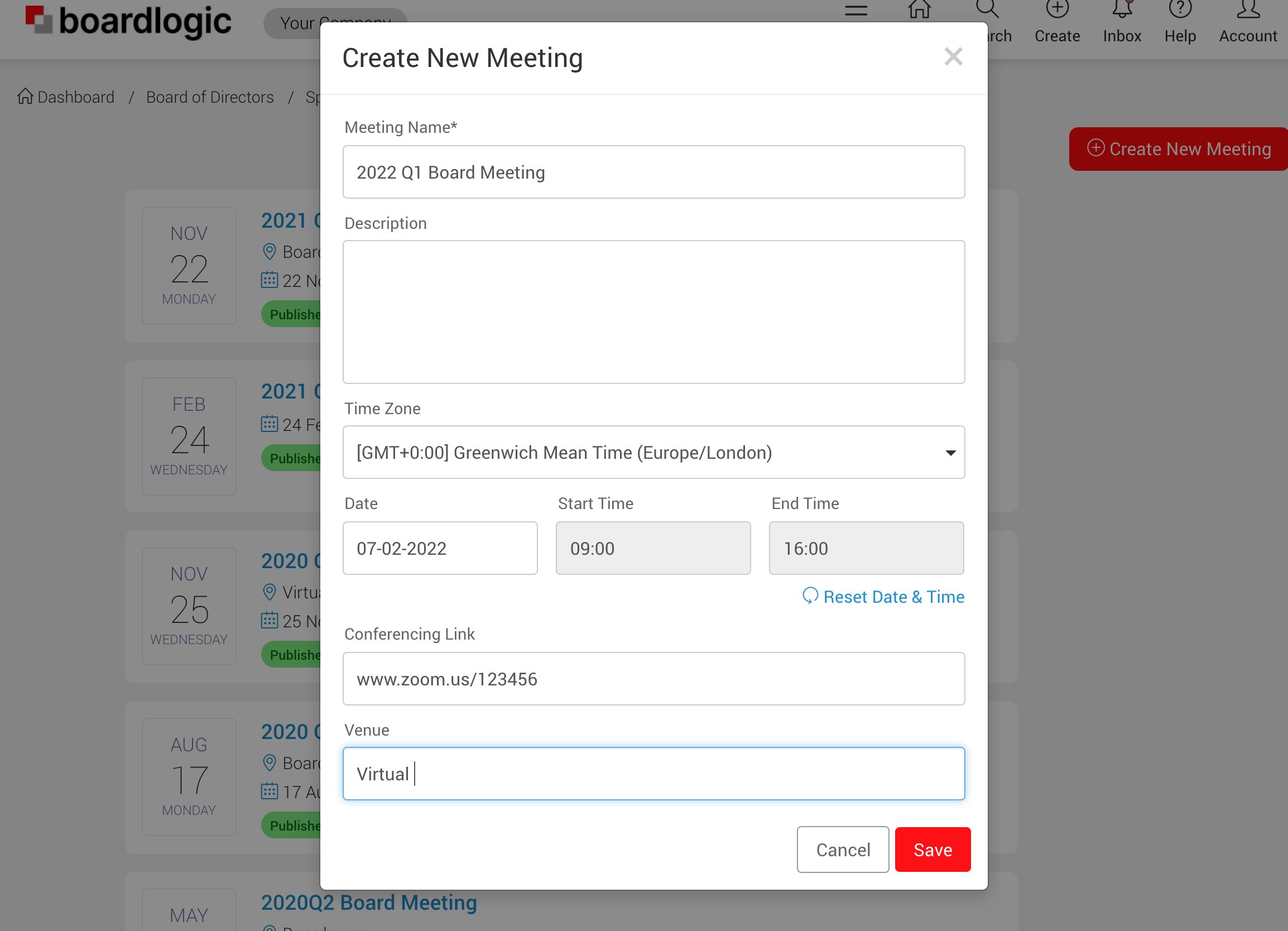
Task: Open the Inbox bell icon
Action: (x=1122, y=9)
